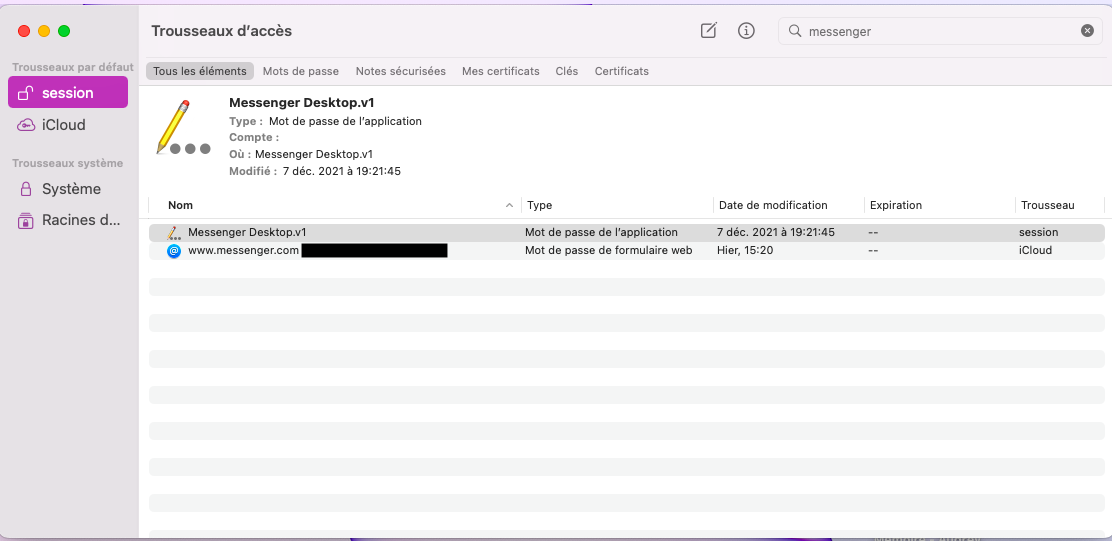
Task: Click the padlock icon beside Système
Action: coord(26,189)
